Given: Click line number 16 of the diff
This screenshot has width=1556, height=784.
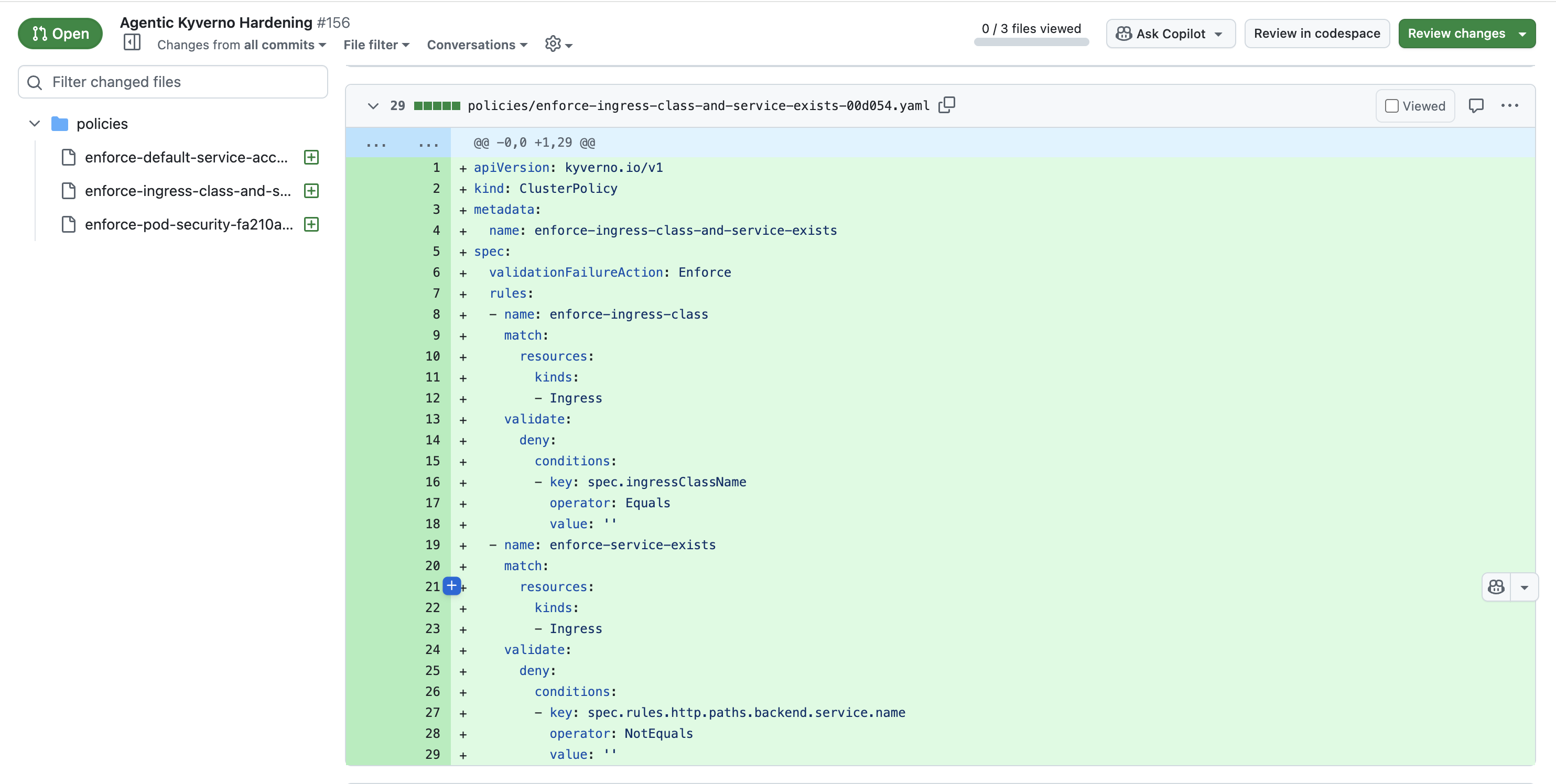Looking at the screenshot, I should point(433,482).
